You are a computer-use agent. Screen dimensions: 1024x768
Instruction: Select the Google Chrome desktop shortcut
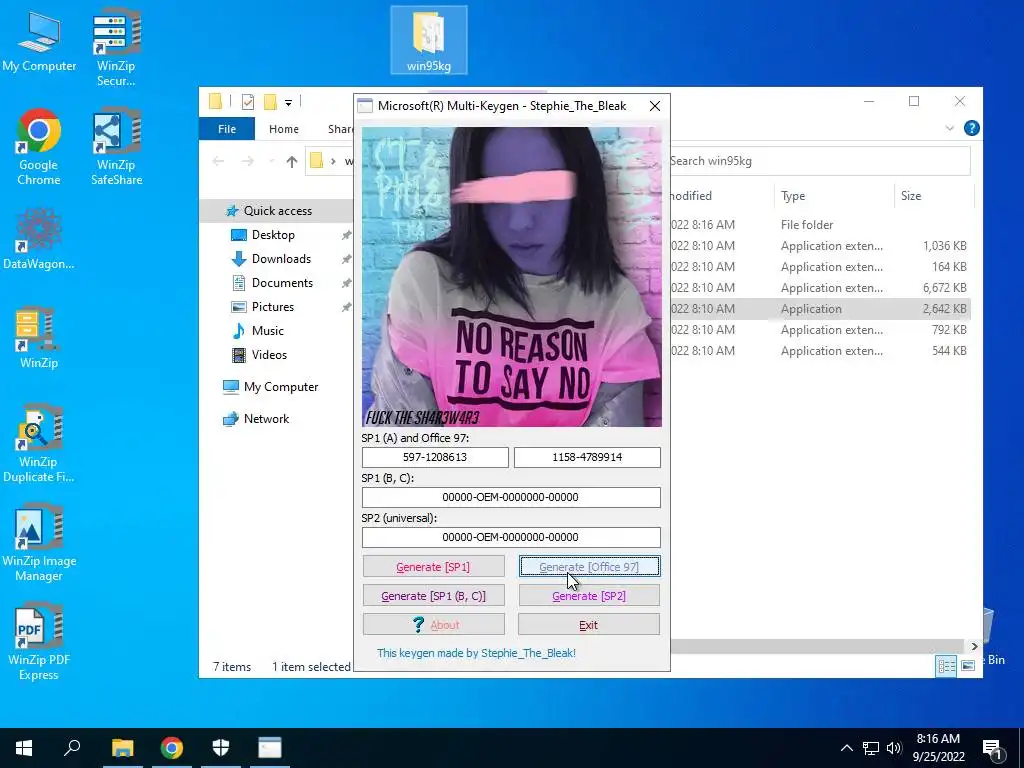click(x=39, y=147)
